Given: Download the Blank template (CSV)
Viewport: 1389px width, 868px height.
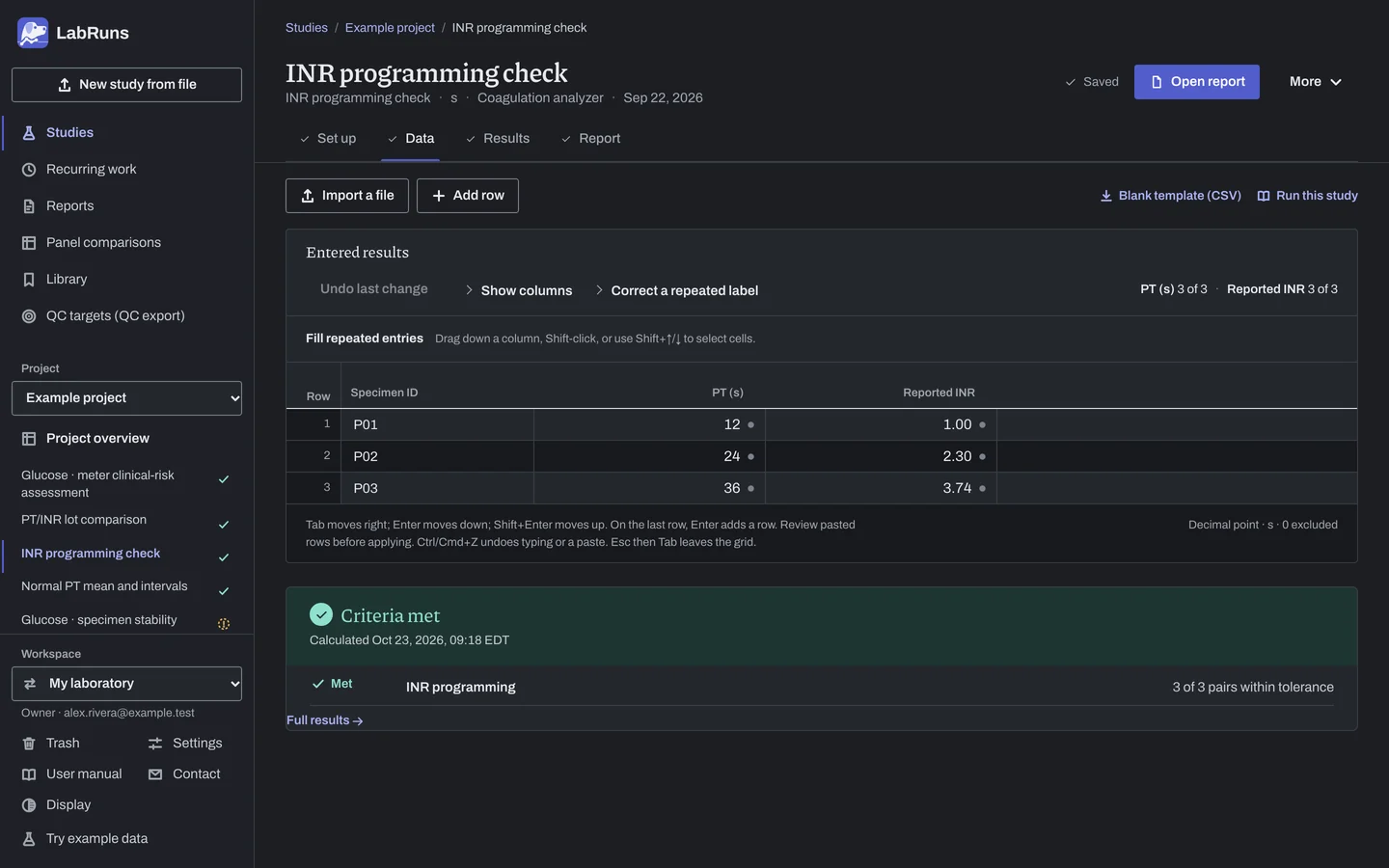Looking at the screenshot, I should (x=1171, y=196).
